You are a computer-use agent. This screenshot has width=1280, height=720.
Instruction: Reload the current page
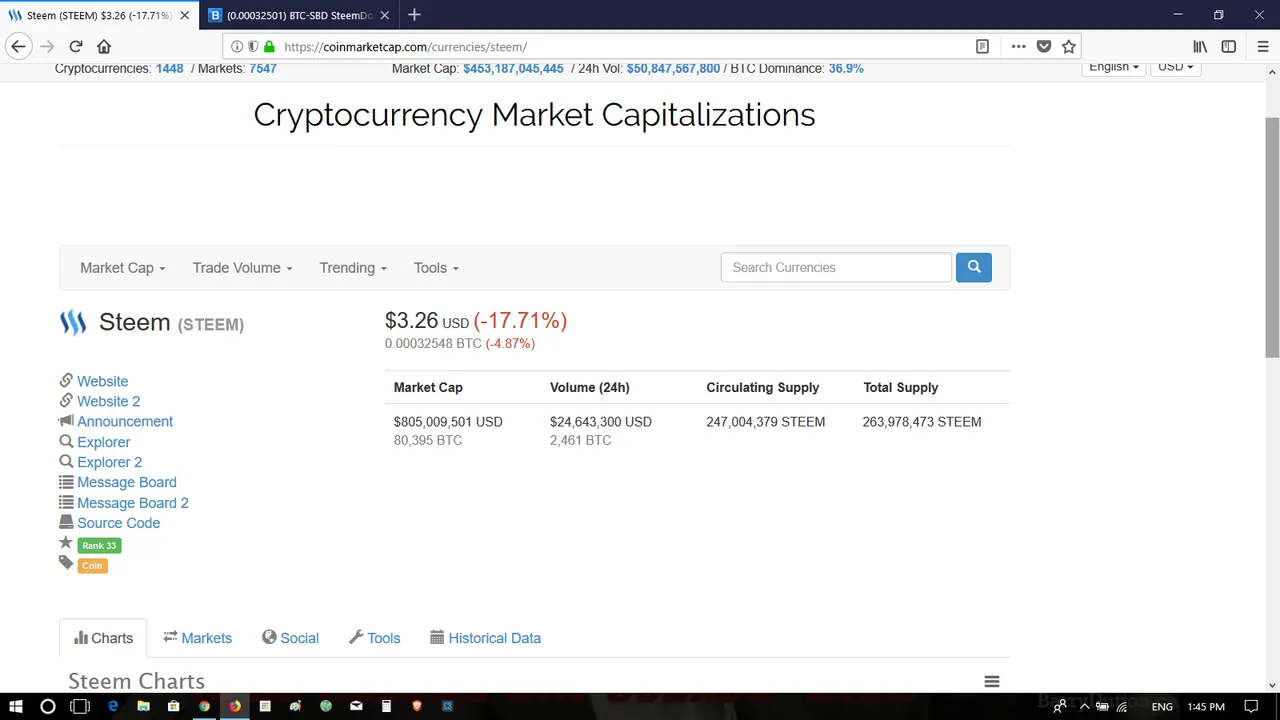tap(76, 46)
